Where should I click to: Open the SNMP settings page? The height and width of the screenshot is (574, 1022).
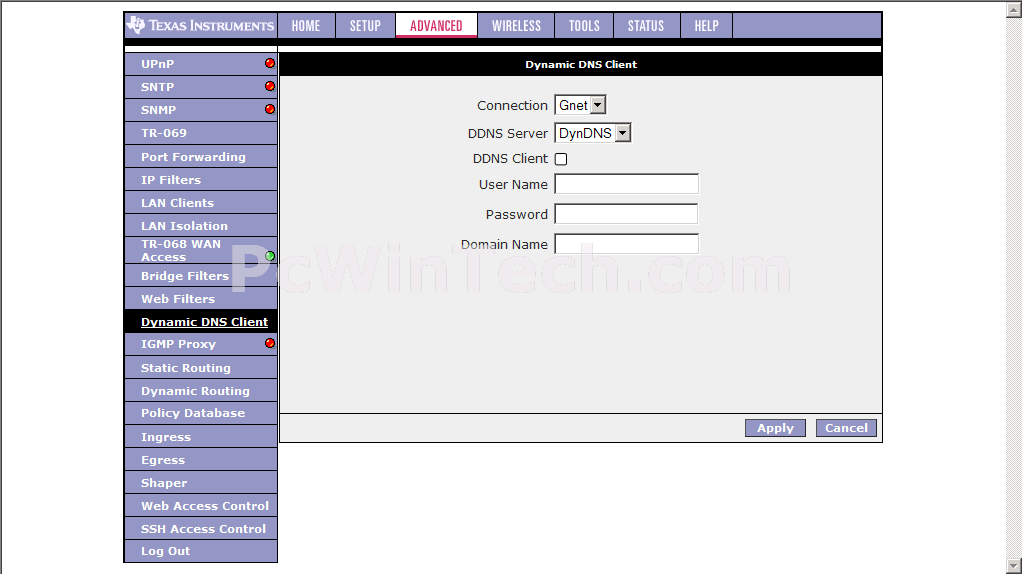[x=201, y=109]
